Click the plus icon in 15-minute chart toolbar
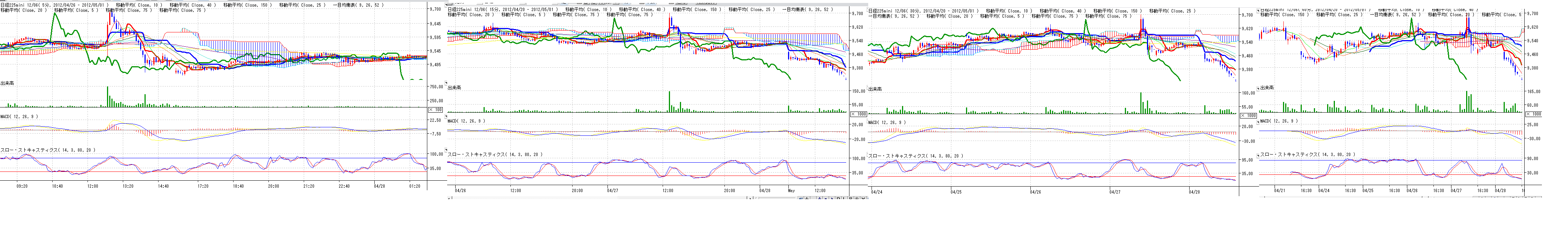1568x237 pixels. 807,199
